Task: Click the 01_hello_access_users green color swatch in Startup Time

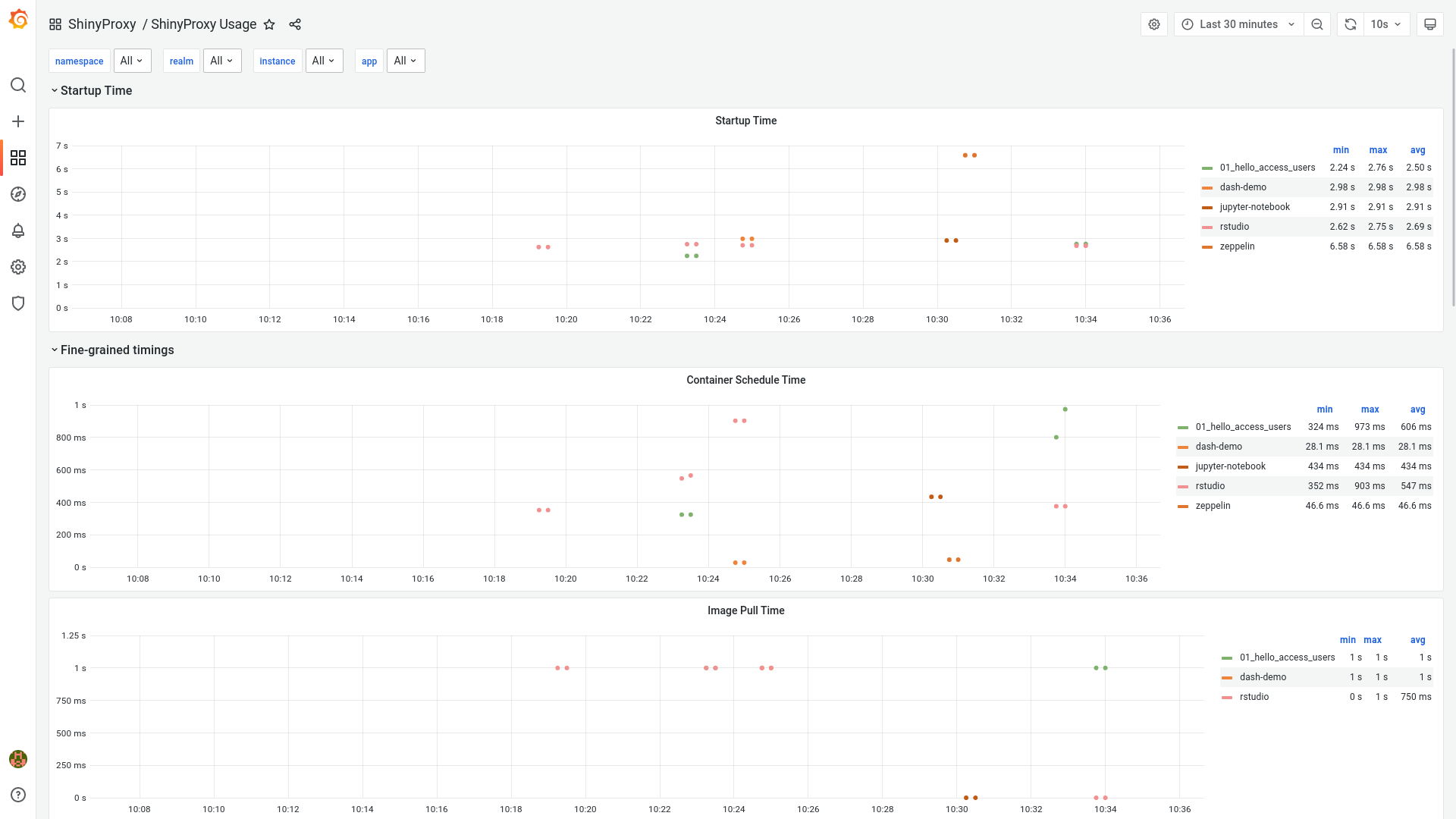Action: 1207,168
